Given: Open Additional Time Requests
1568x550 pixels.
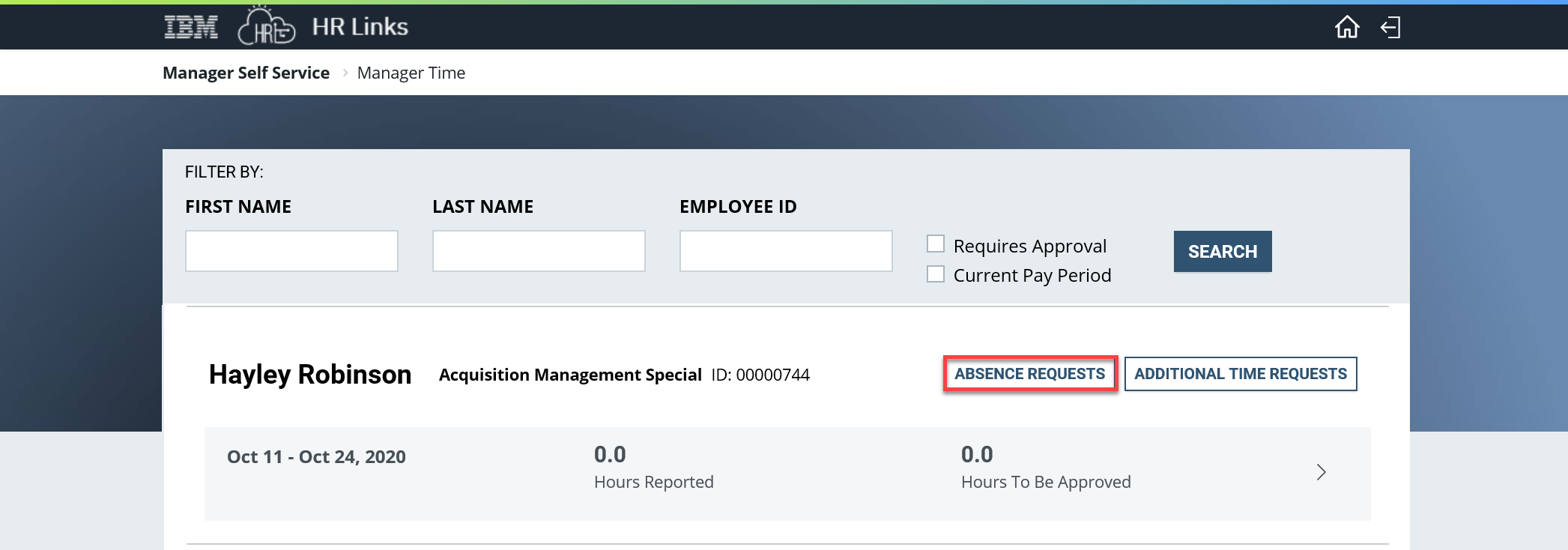Looking at the screenshot, I should pos(1241,374).
